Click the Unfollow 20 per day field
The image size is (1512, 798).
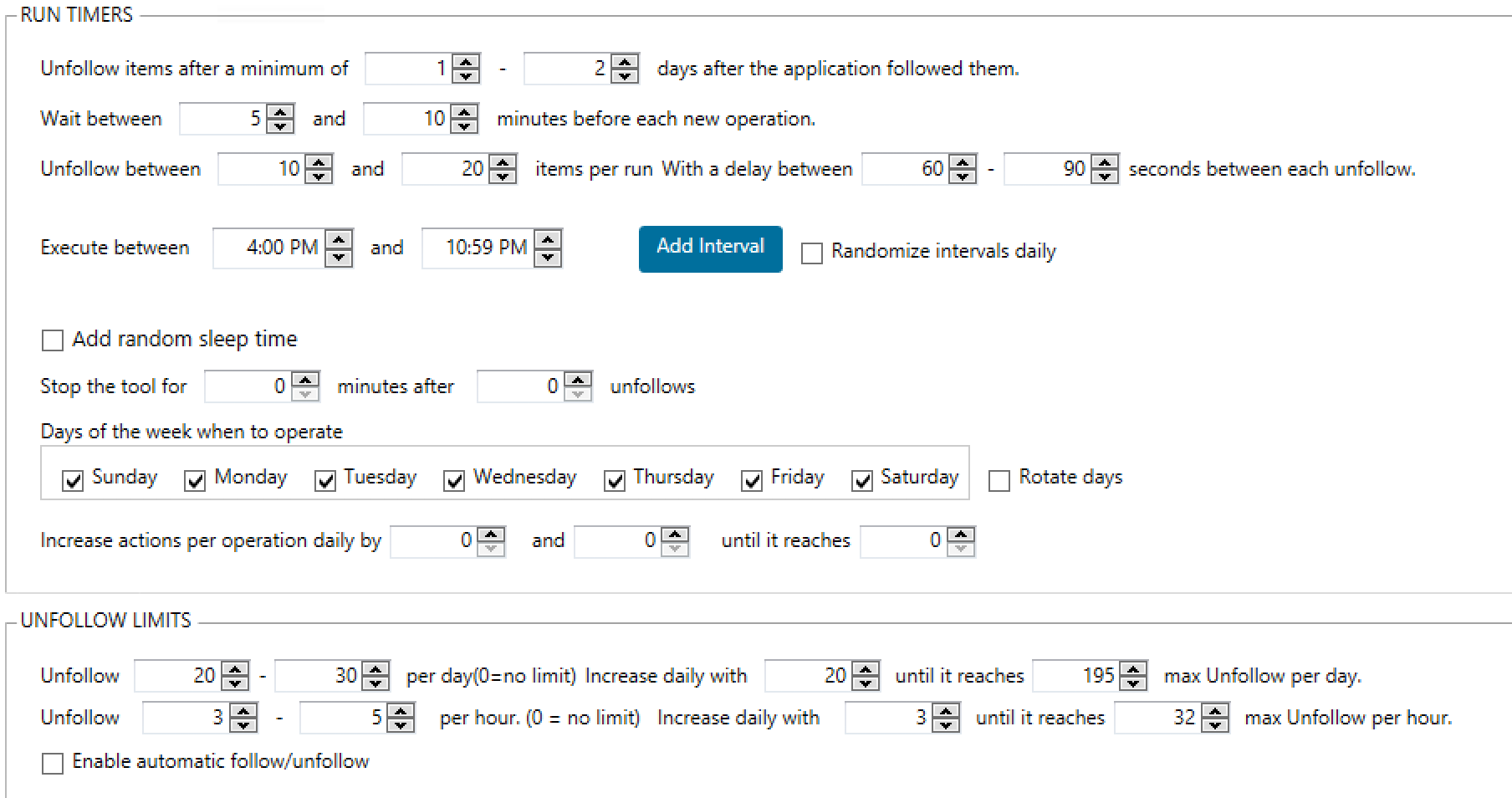[x=178, y=676]
